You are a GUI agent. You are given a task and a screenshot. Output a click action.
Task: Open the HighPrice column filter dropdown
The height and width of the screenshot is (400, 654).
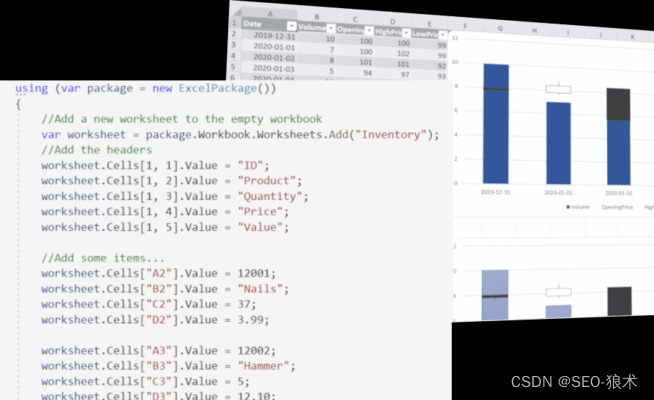(406, 33)
